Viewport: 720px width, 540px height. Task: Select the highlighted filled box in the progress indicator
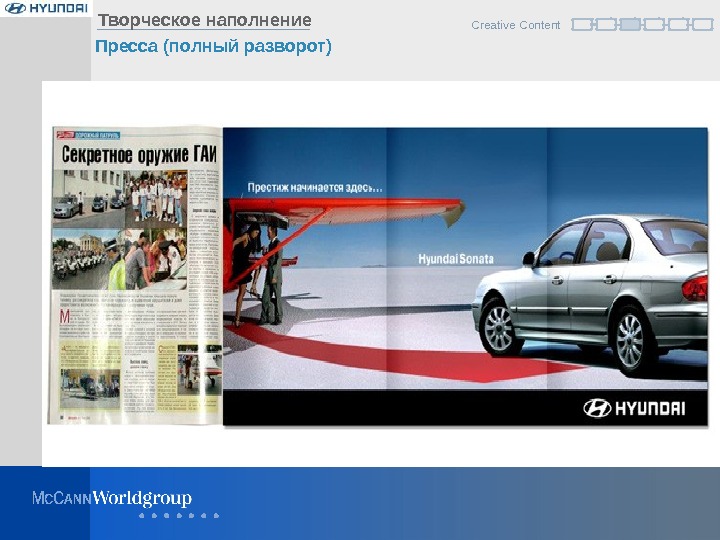(630, 24)
